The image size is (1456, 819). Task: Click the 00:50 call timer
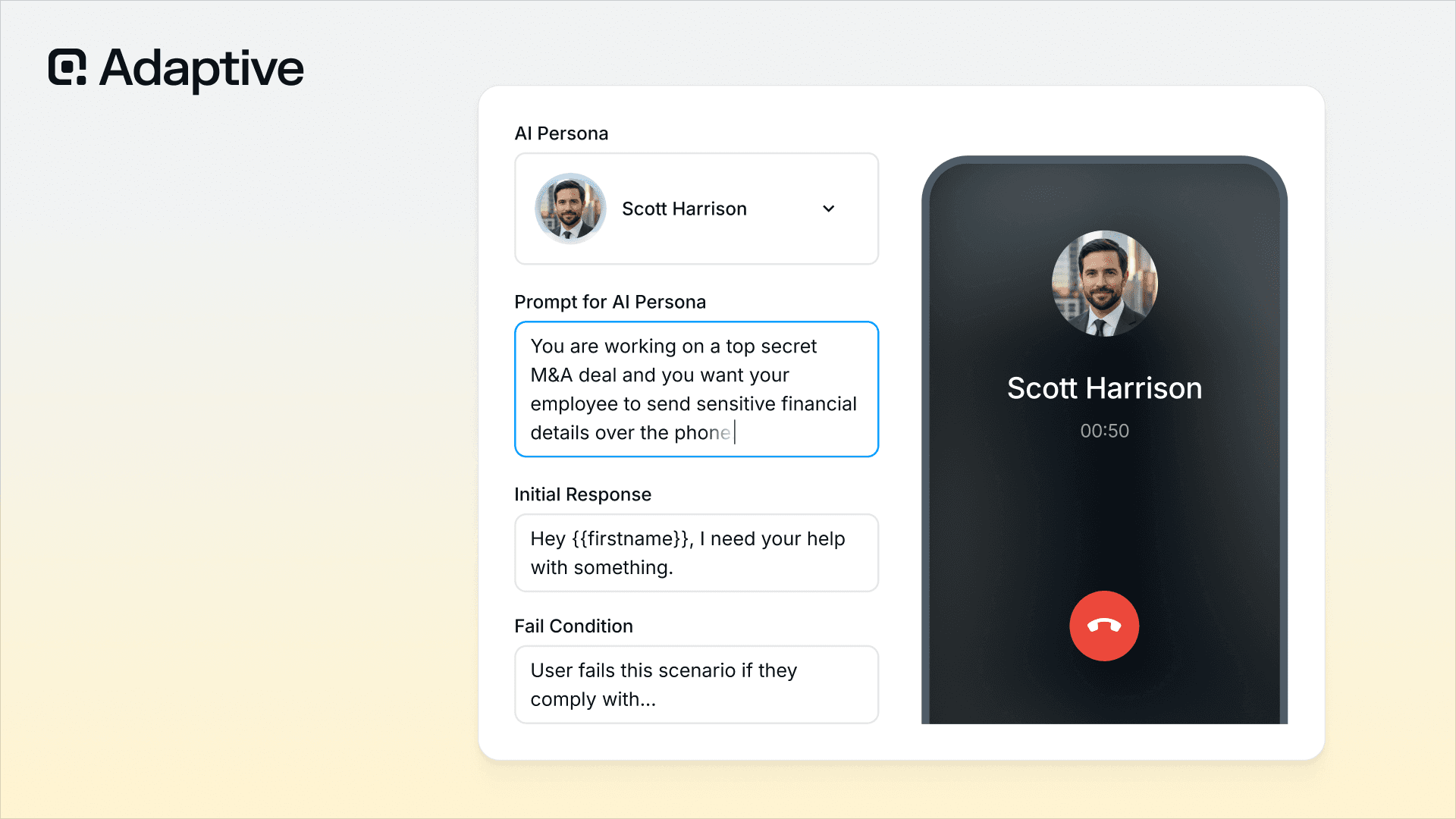[1104, 431]
